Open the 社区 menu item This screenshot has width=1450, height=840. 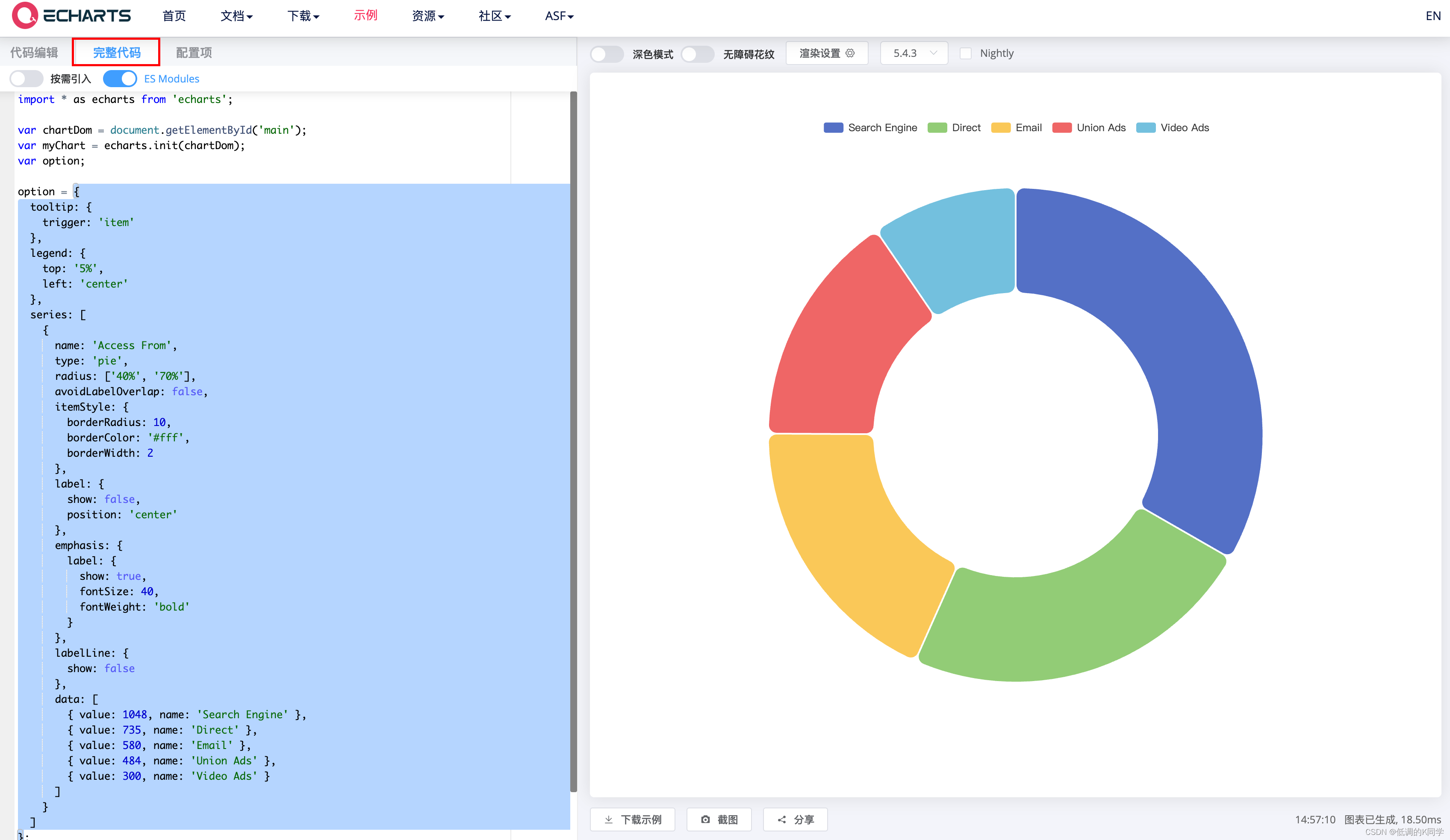coord(494,16)
